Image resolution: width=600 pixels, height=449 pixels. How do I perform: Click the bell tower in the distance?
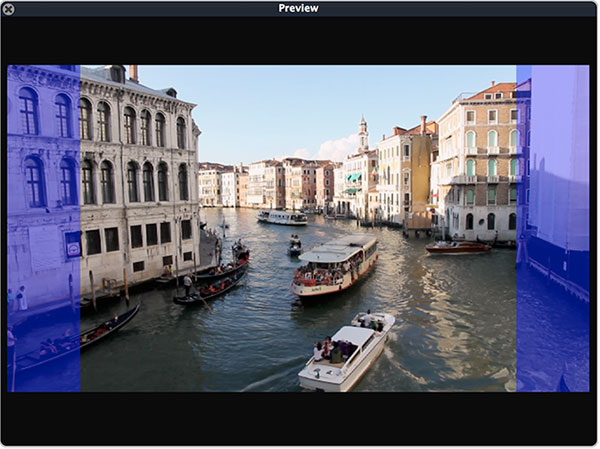[363, 134]
